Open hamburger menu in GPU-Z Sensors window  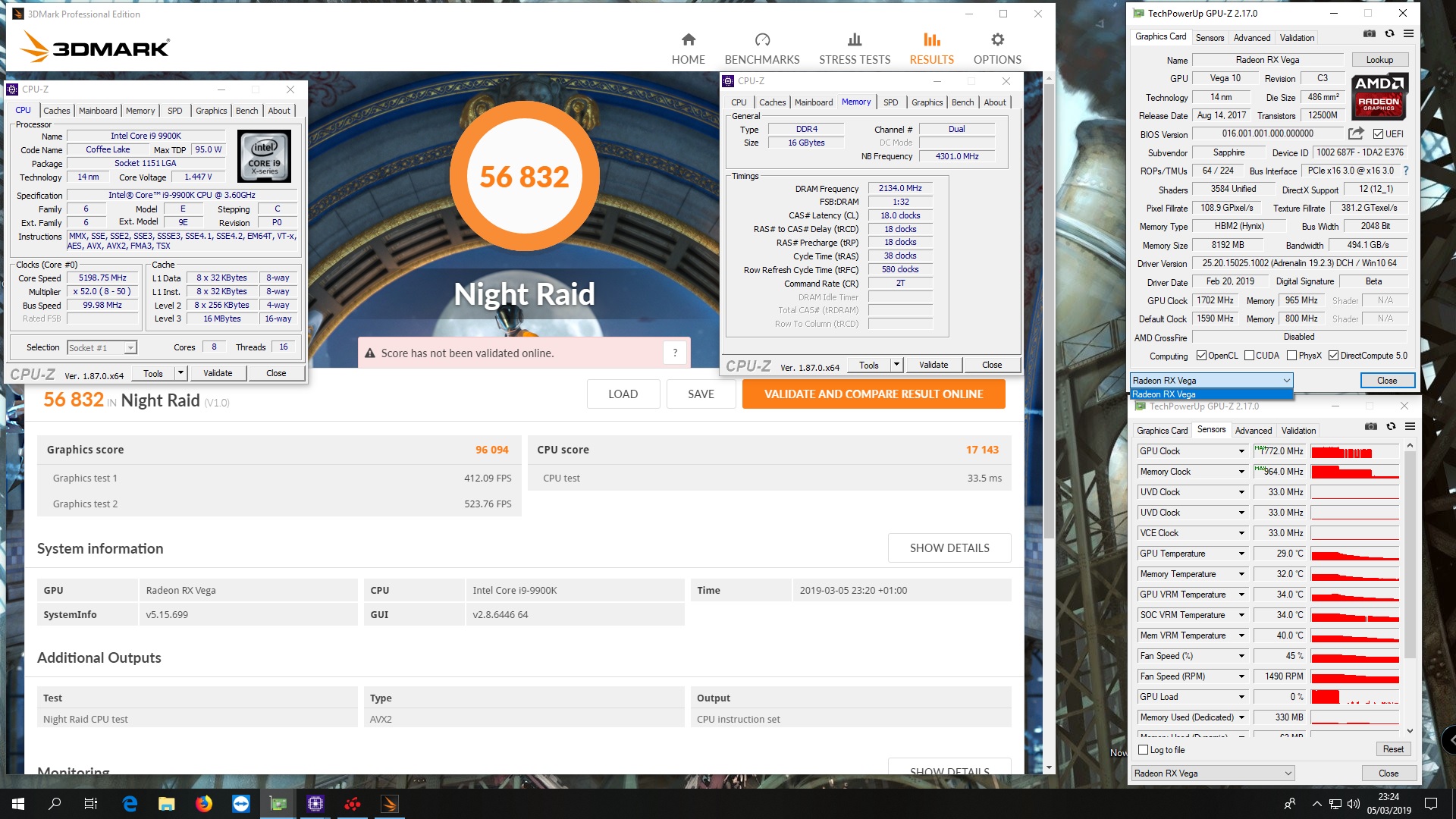(x=1410, y=427)
